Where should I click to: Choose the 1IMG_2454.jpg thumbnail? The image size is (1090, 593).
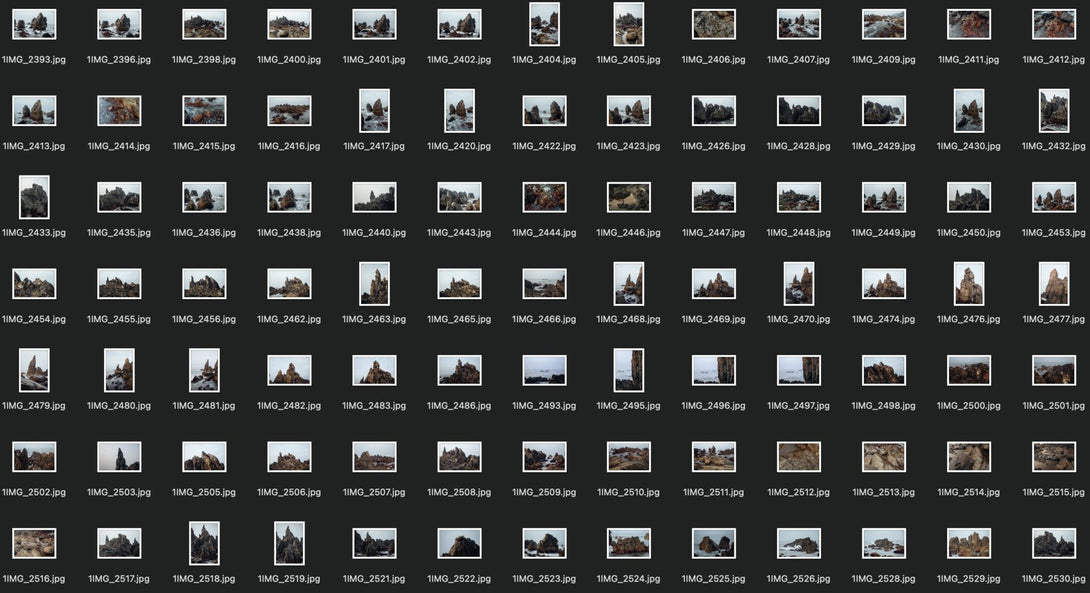34,284
